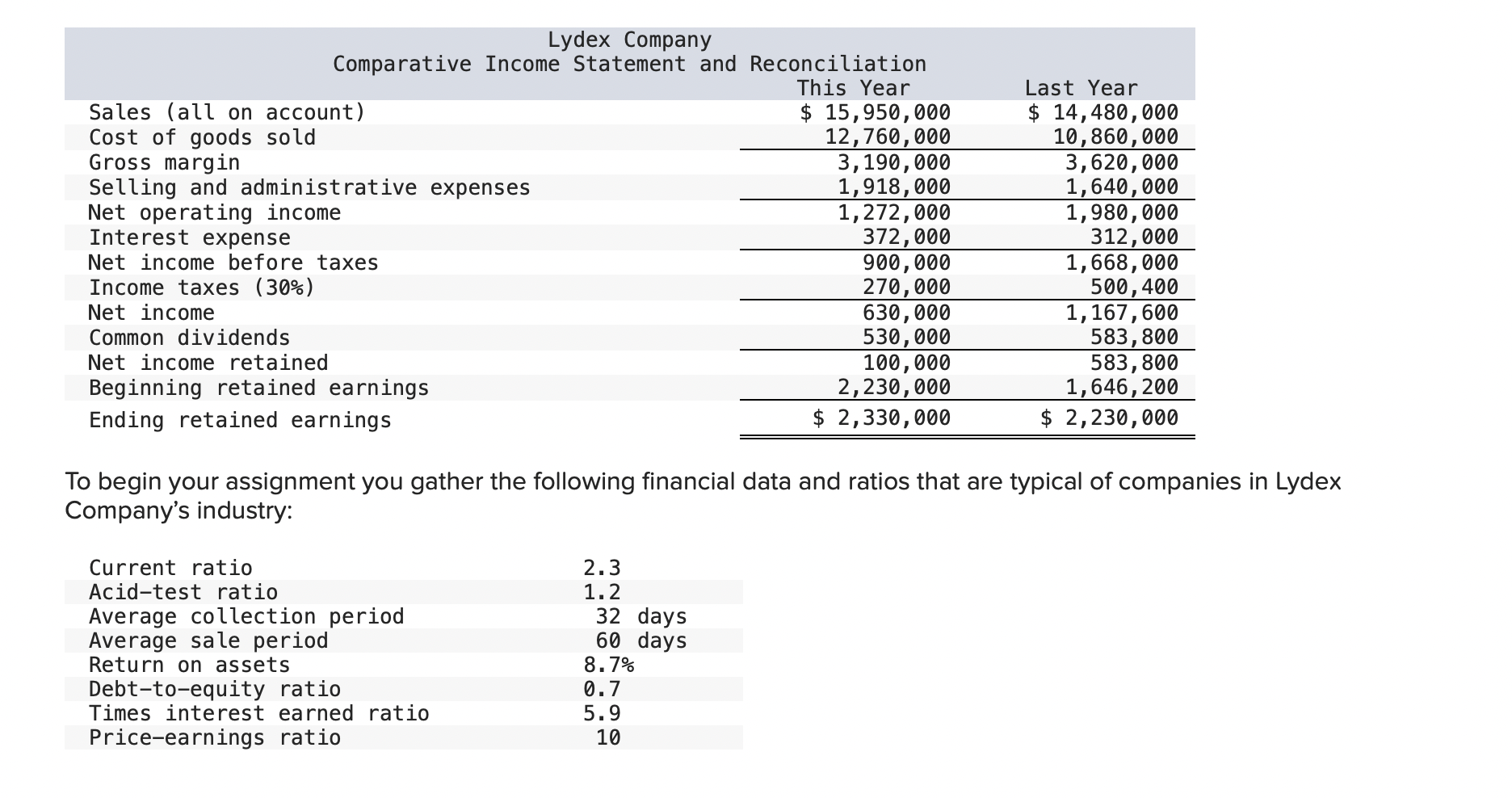Viewport: 1512px width, 798px height.
Task: Click selling expenses value 1,640,000
Action: [1122, 187]
